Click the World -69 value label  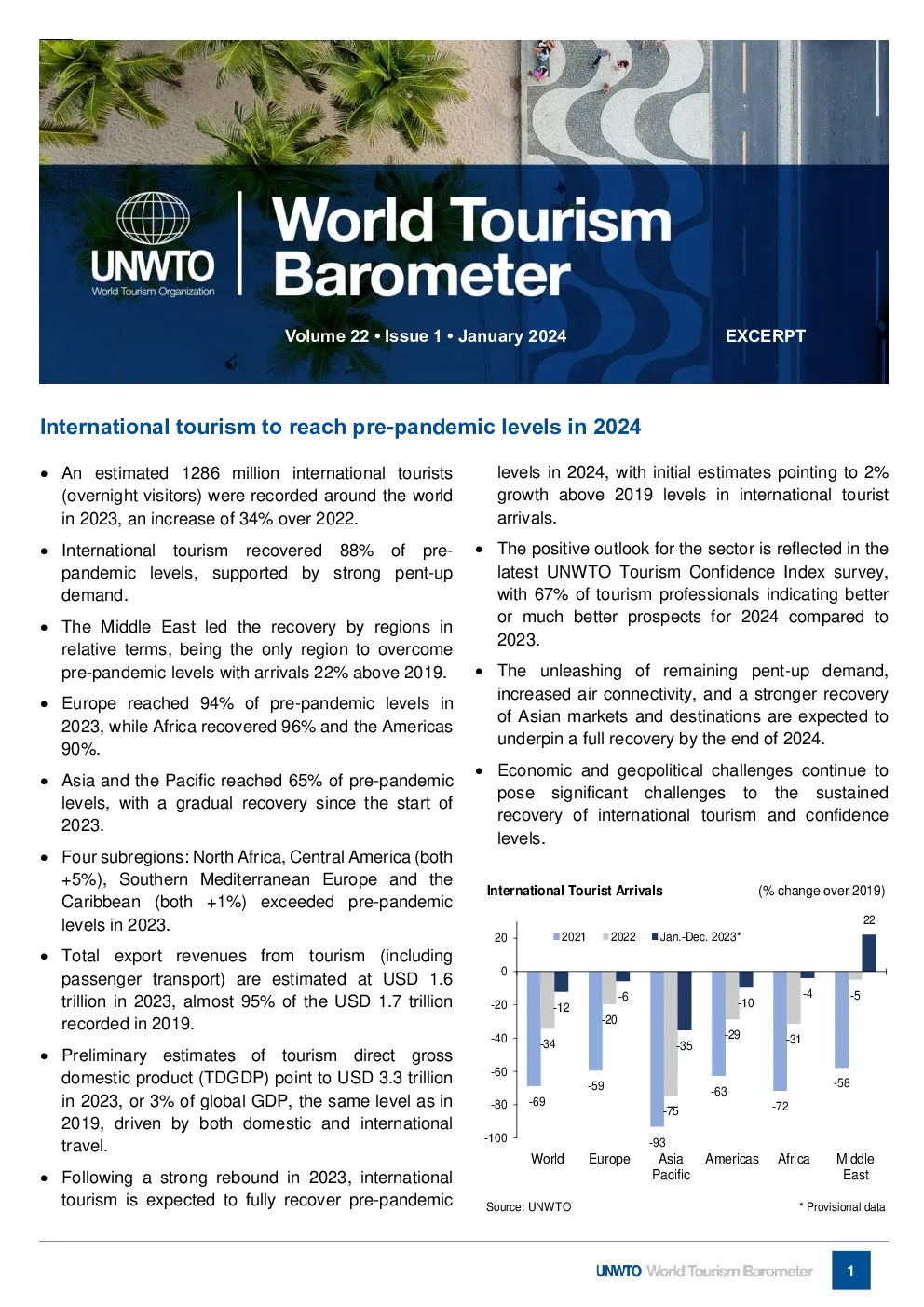coord(537,1102)
